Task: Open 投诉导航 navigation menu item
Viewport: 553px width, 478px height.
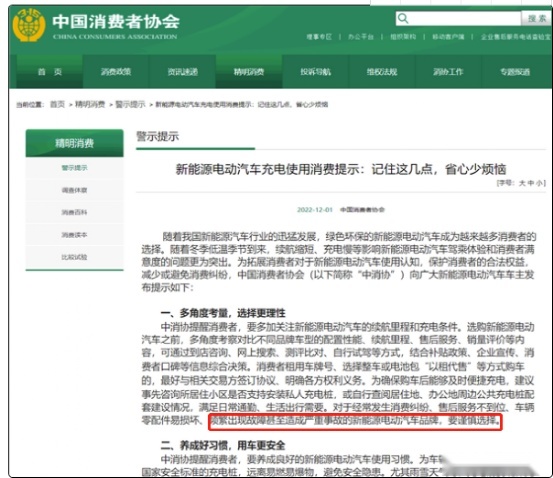Action: click(315, 72)
